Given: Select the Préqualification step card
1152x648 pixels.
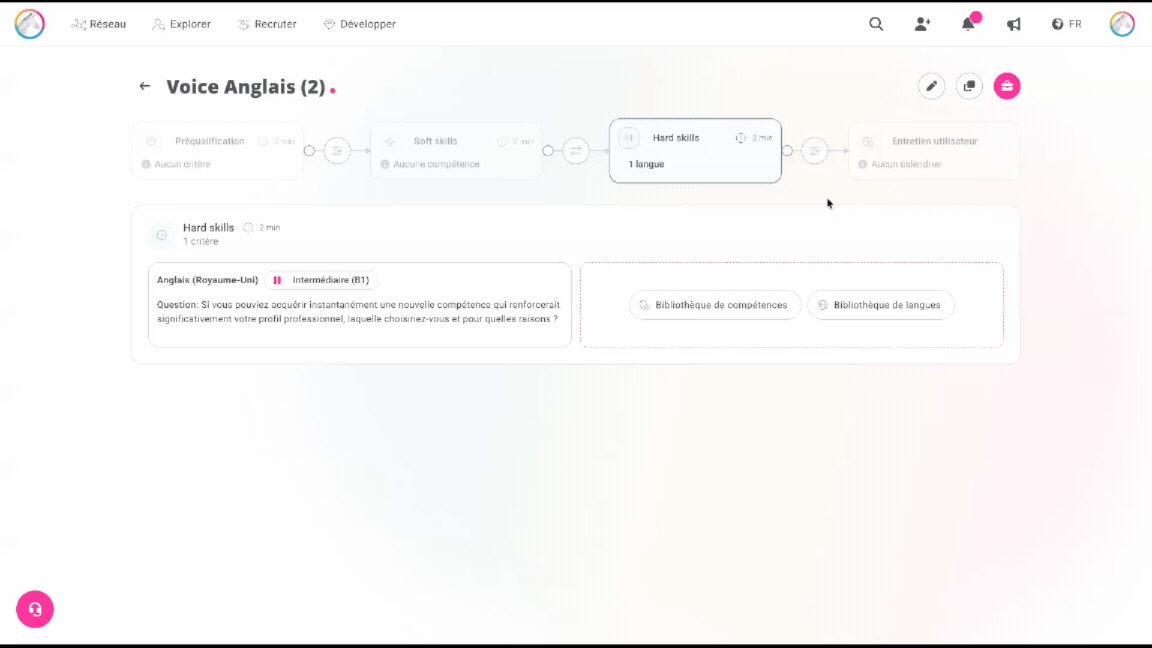Looking at the screenshot, I should tap(217, 151).
